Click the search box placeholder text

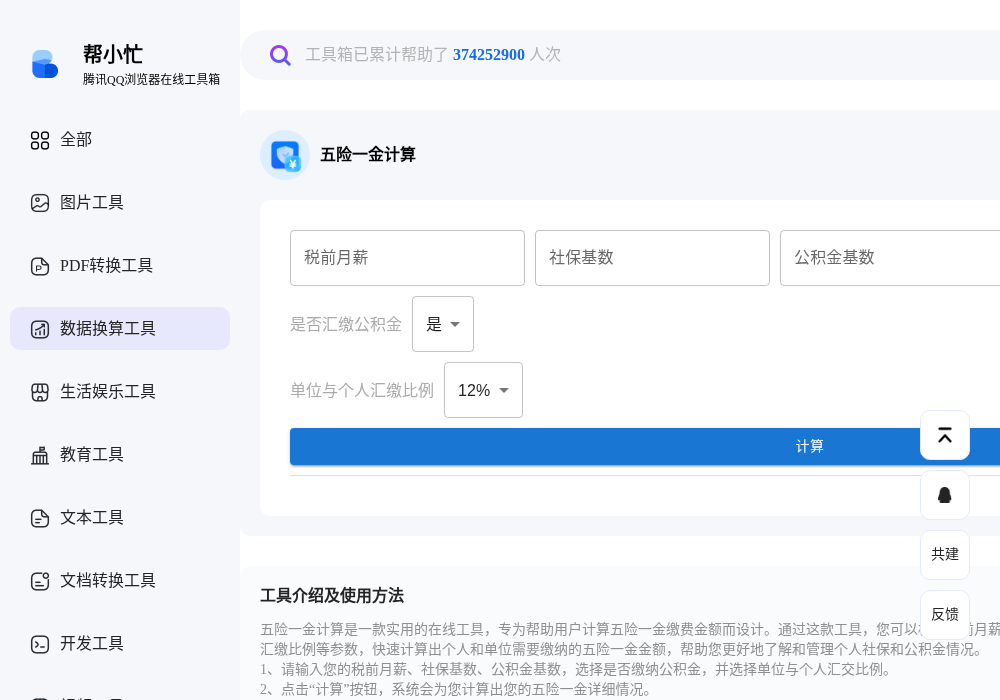433,55
